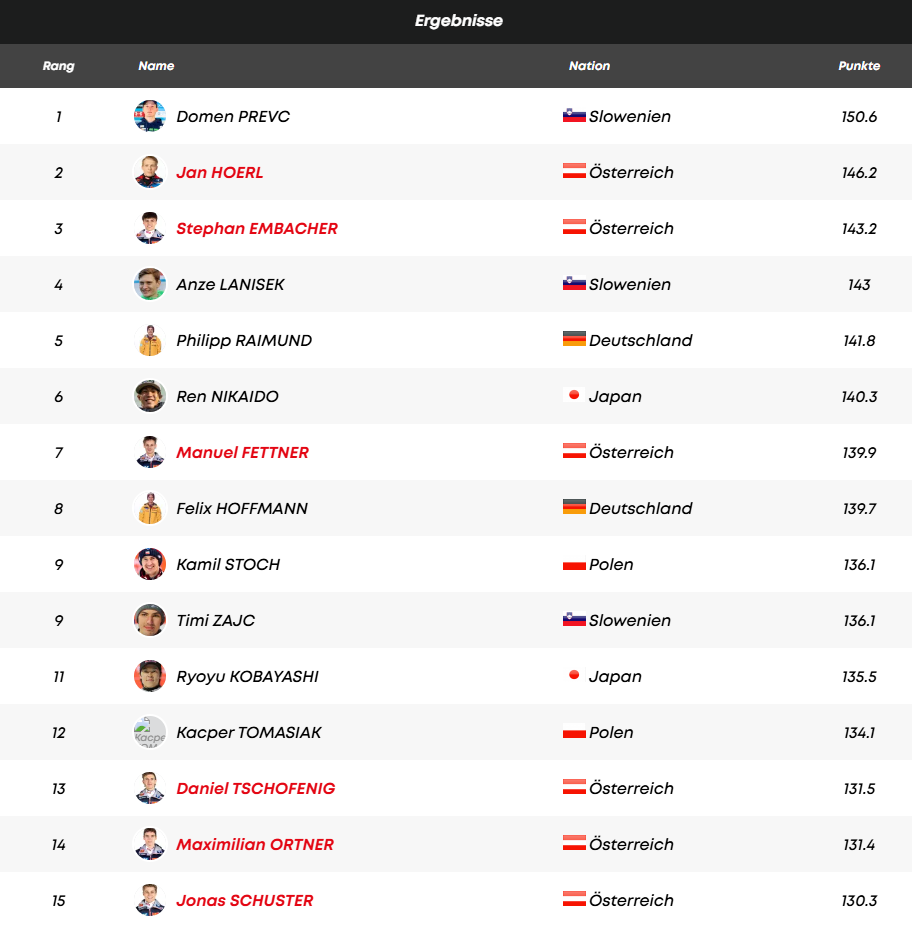Viewport: 912px width, 926px height.
Task: Click Domen Prevc's avatar photo
Action: coord(150,116)
